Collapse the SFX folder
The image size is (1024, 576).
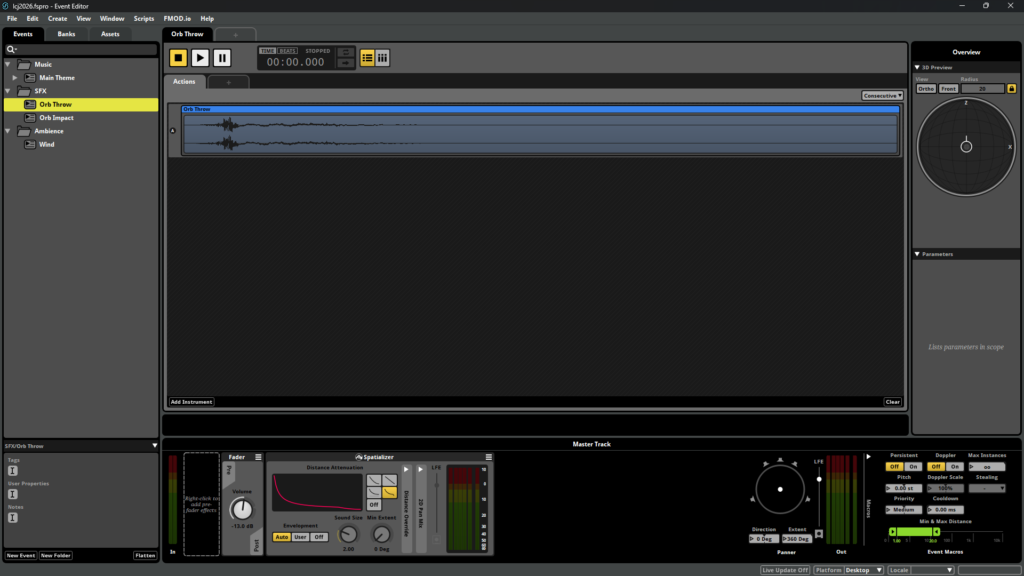[8, 91]
